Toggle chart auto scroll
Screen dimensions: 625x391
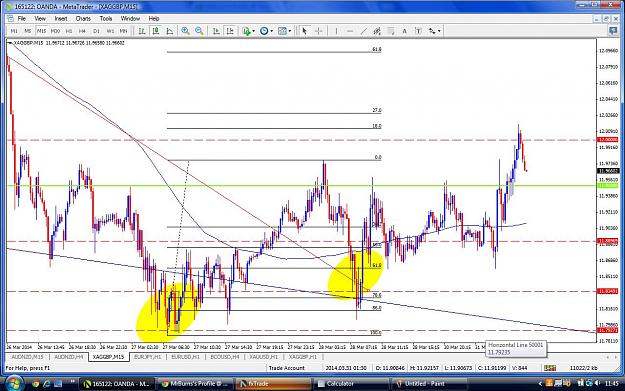(216, 31)
